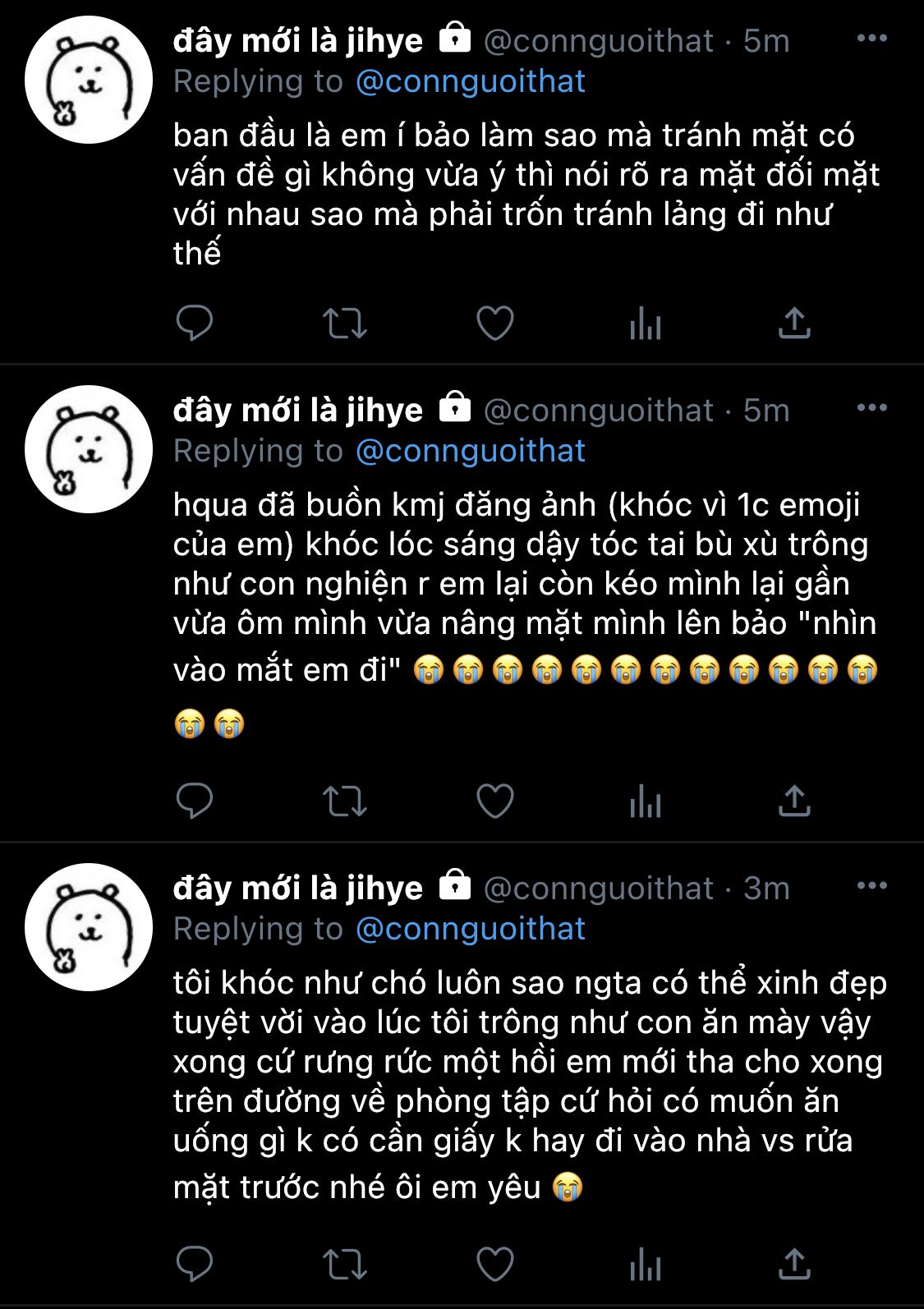Viewport: 924px width, 1309px height.
Task: Reply to the first tweet about tránh mặt
Action: pos(195,323)
